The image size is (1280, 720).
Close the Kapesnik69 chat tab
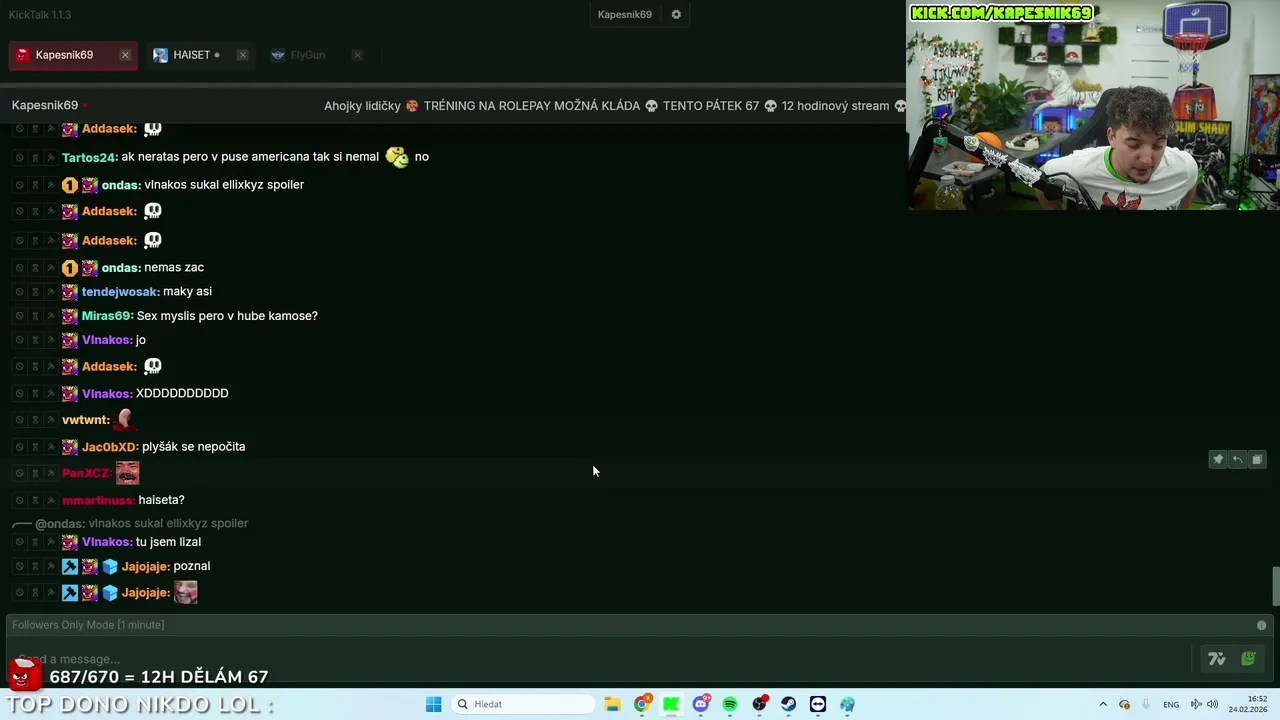pos(125,55)
